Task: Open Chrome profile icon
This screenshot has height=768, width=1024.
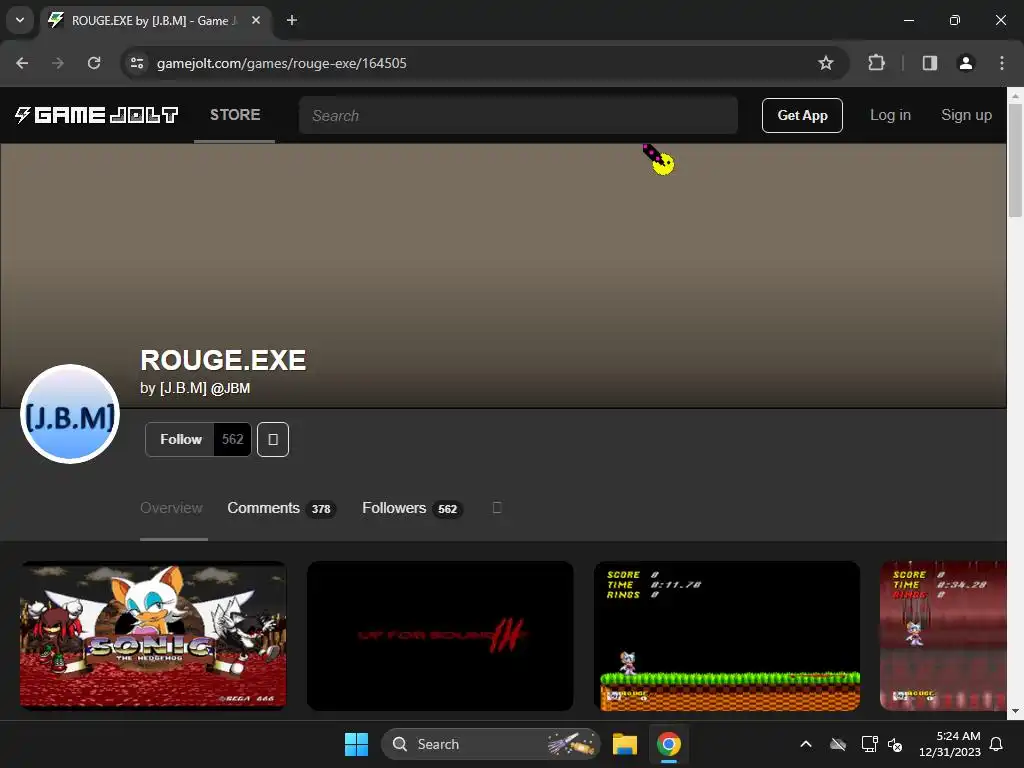Action: coord(966,63)
